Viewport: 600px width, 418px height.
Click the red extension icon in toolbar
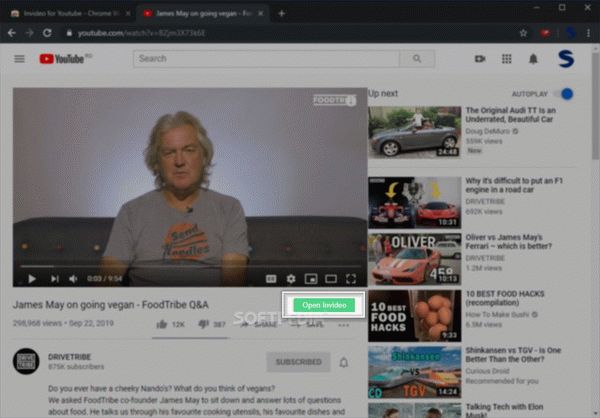pos(545,33)
